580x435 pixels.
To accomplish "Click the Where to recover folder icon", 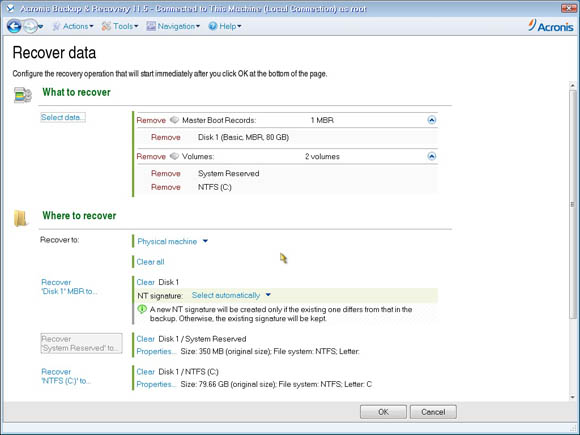I will click(x=20, y=218).
